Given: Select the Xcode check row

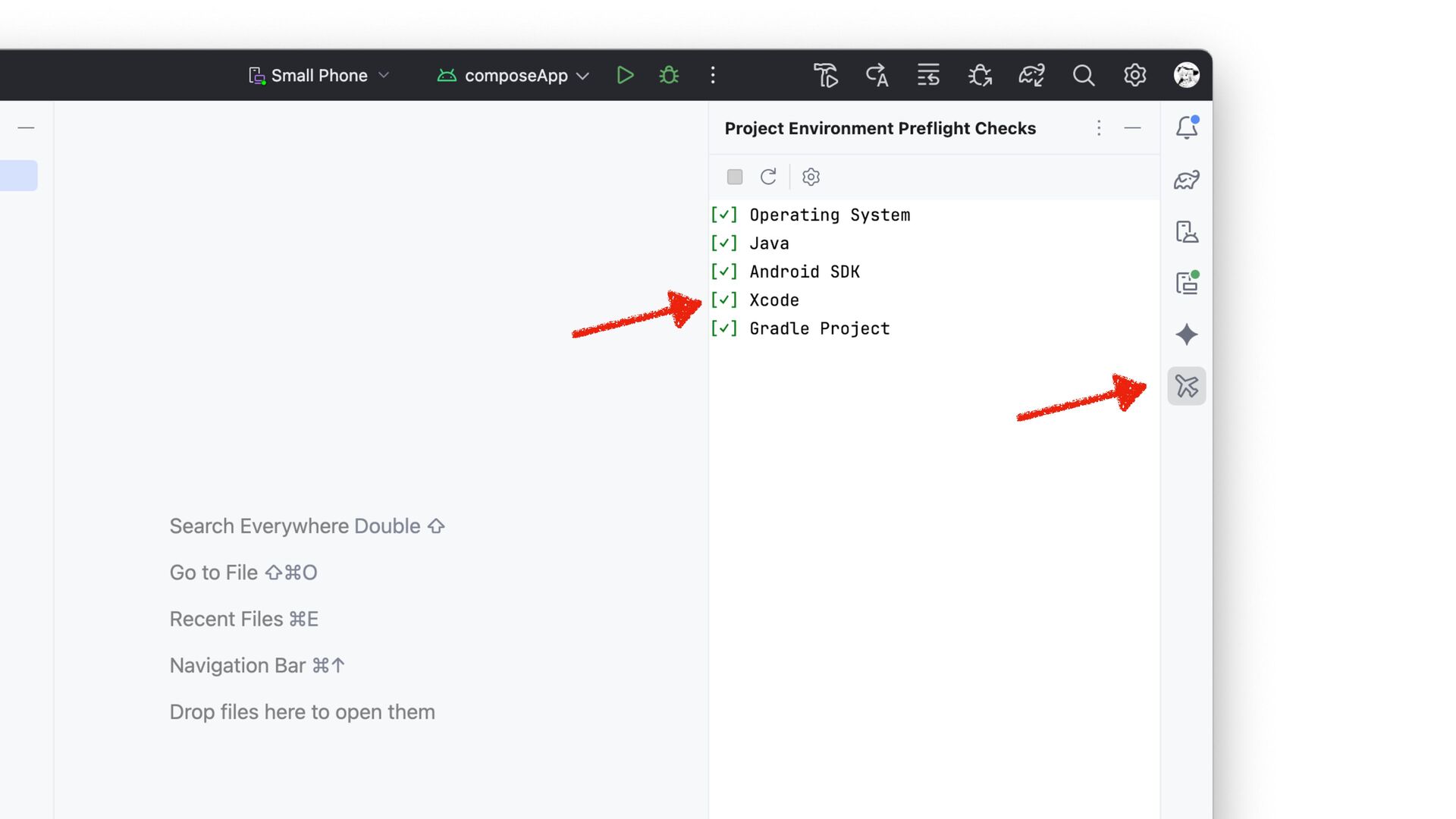Looking at the screenshot, I should pyautogui.click(x=934, y=300).
